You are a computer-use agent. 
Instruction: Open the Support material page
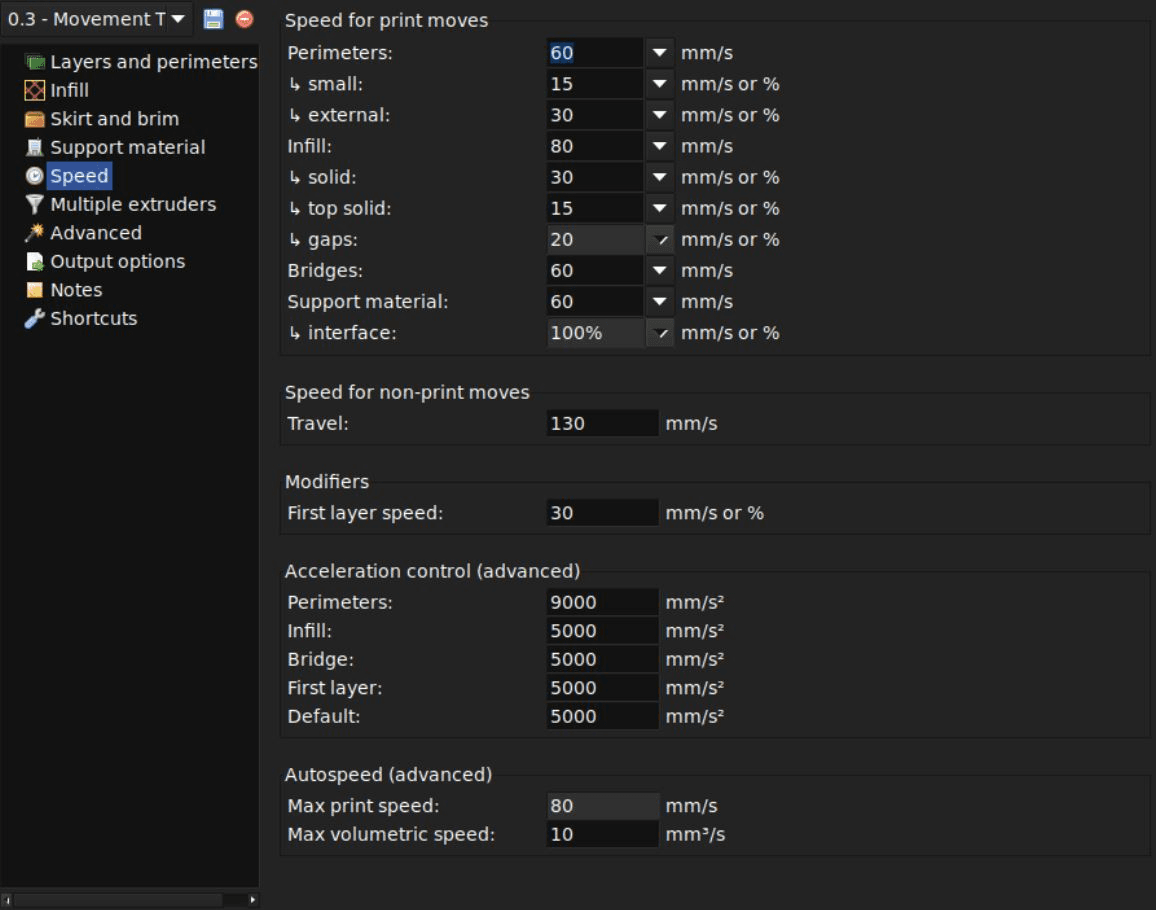pos(128,147)
